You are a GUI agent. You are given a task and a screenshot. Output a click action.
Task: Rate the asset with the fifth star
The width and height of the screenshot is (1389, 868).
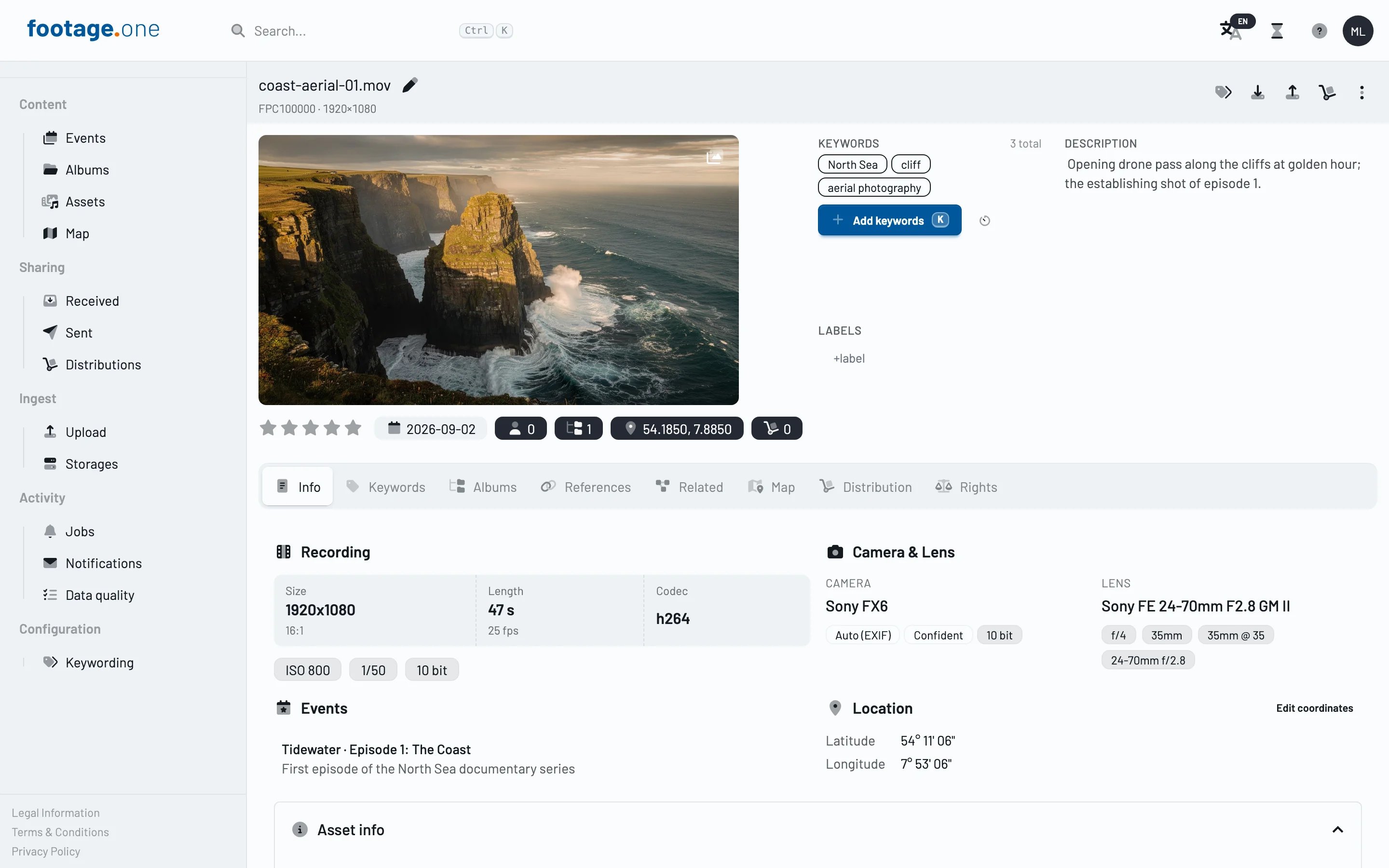[x=353, y=428]
